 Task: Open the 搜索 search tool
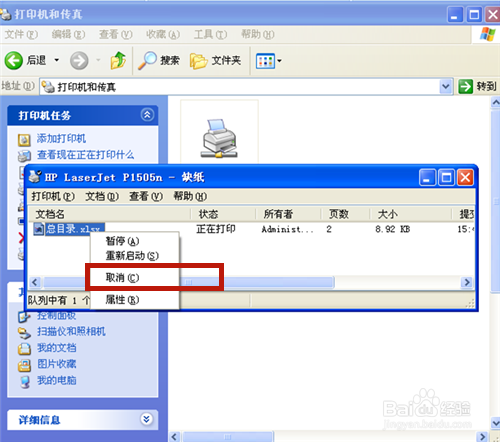[159, 60]
